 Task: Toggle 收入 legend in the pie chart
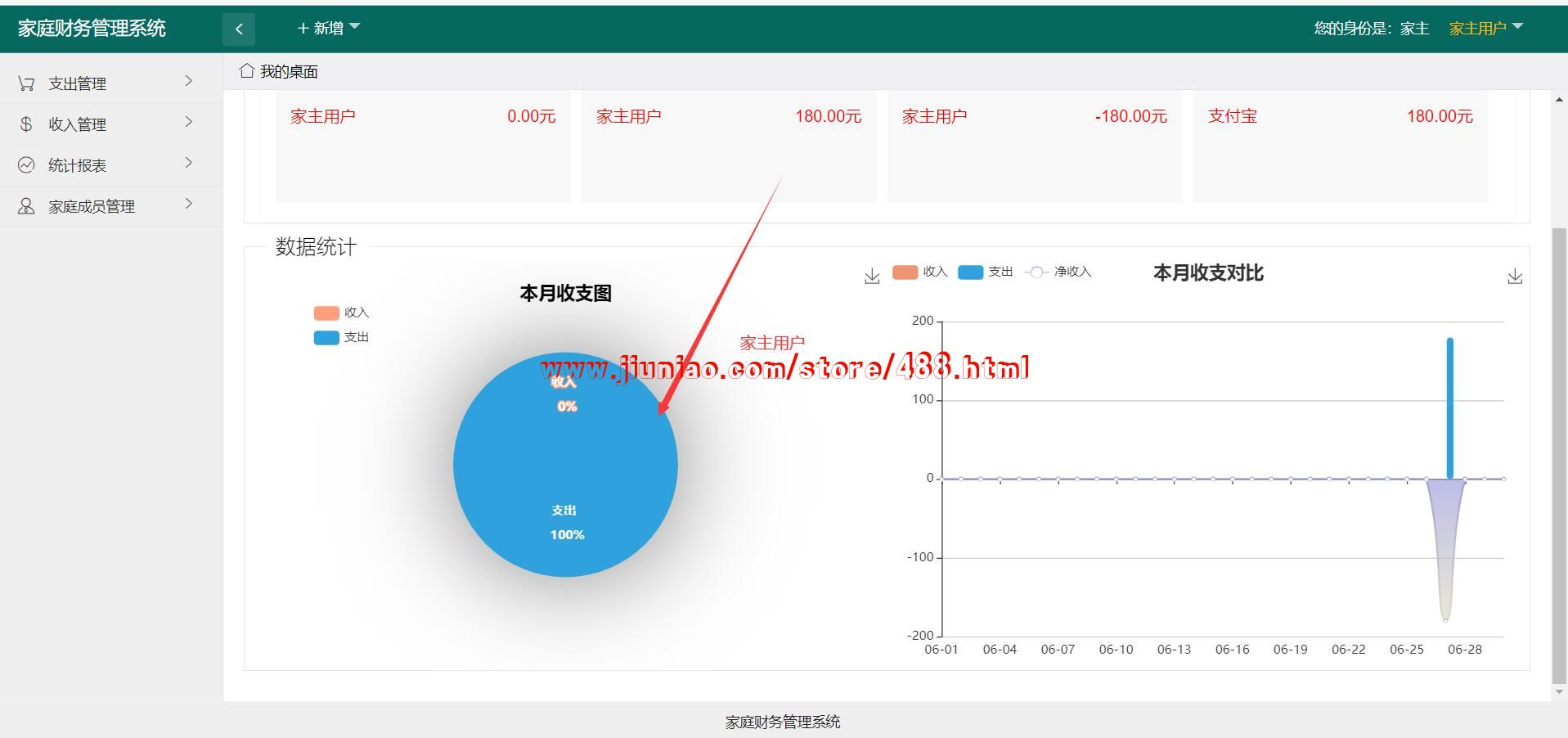click(x=341, y=313)
